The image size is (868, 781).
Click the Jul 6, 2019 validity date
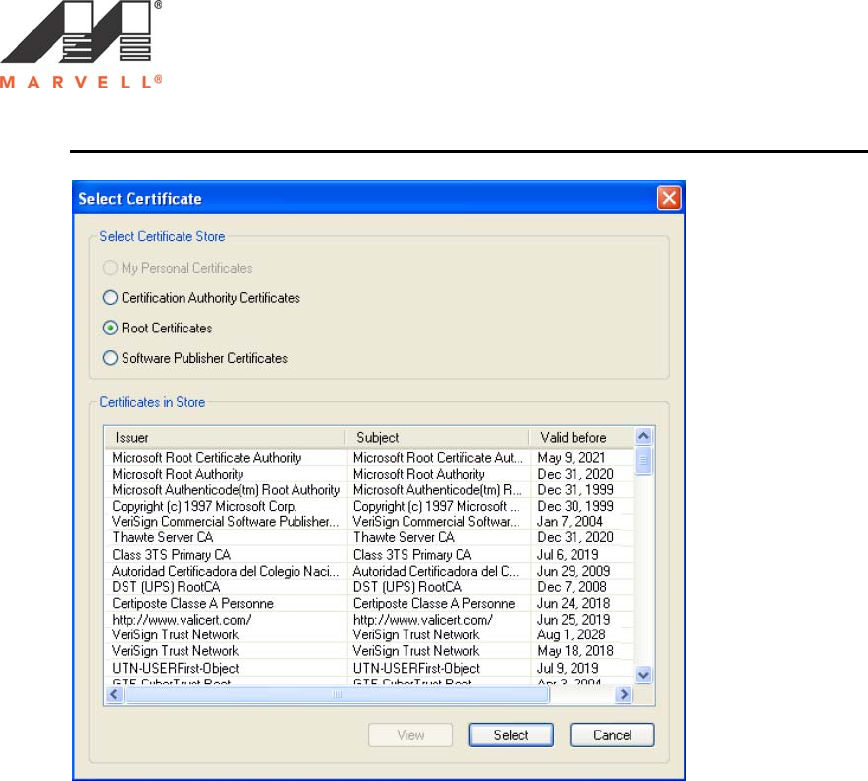tap(568, 555)
